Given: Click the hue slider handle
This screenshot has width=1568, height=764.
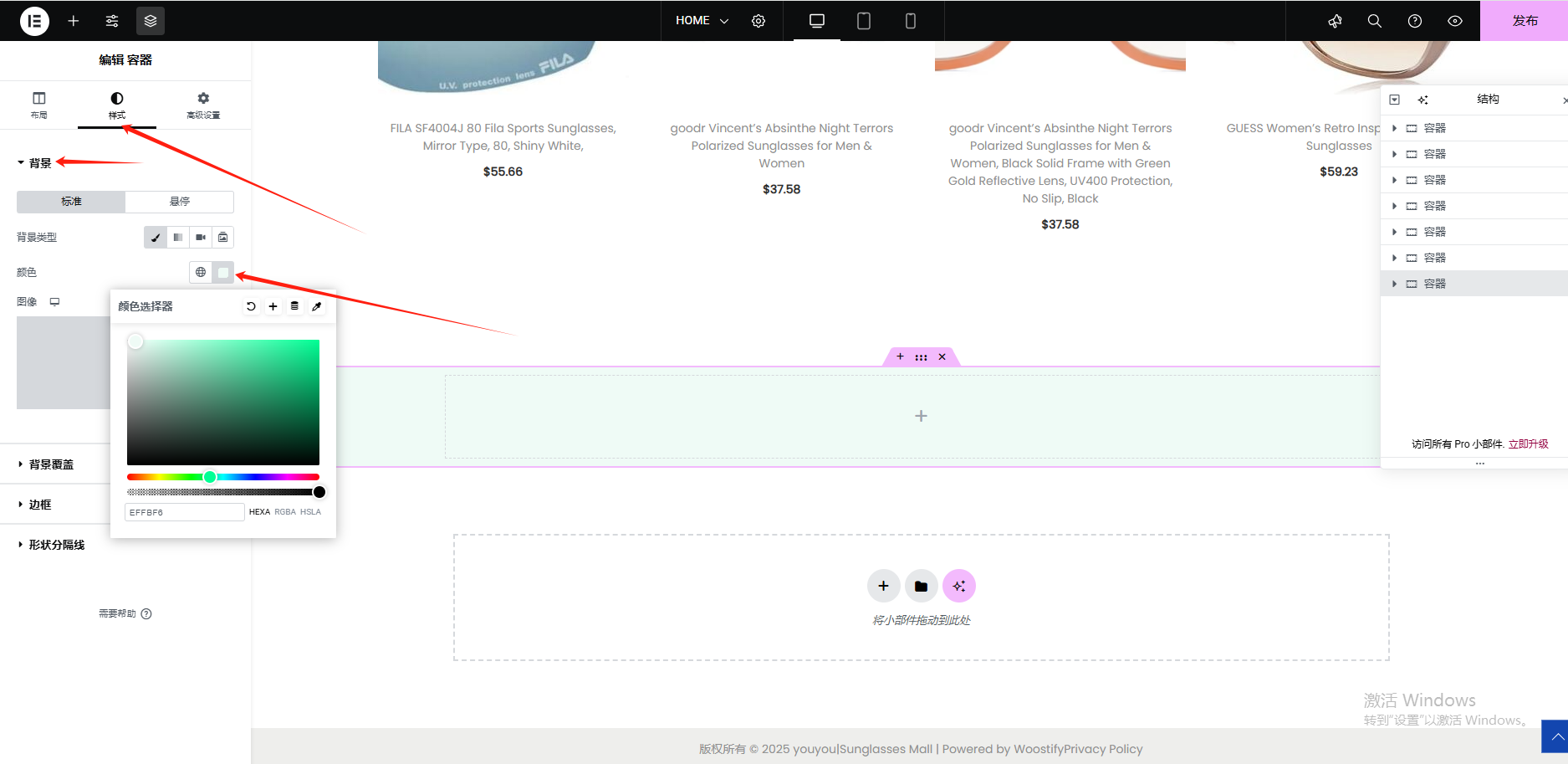Looking at the screenshot, I should point(210,477).
